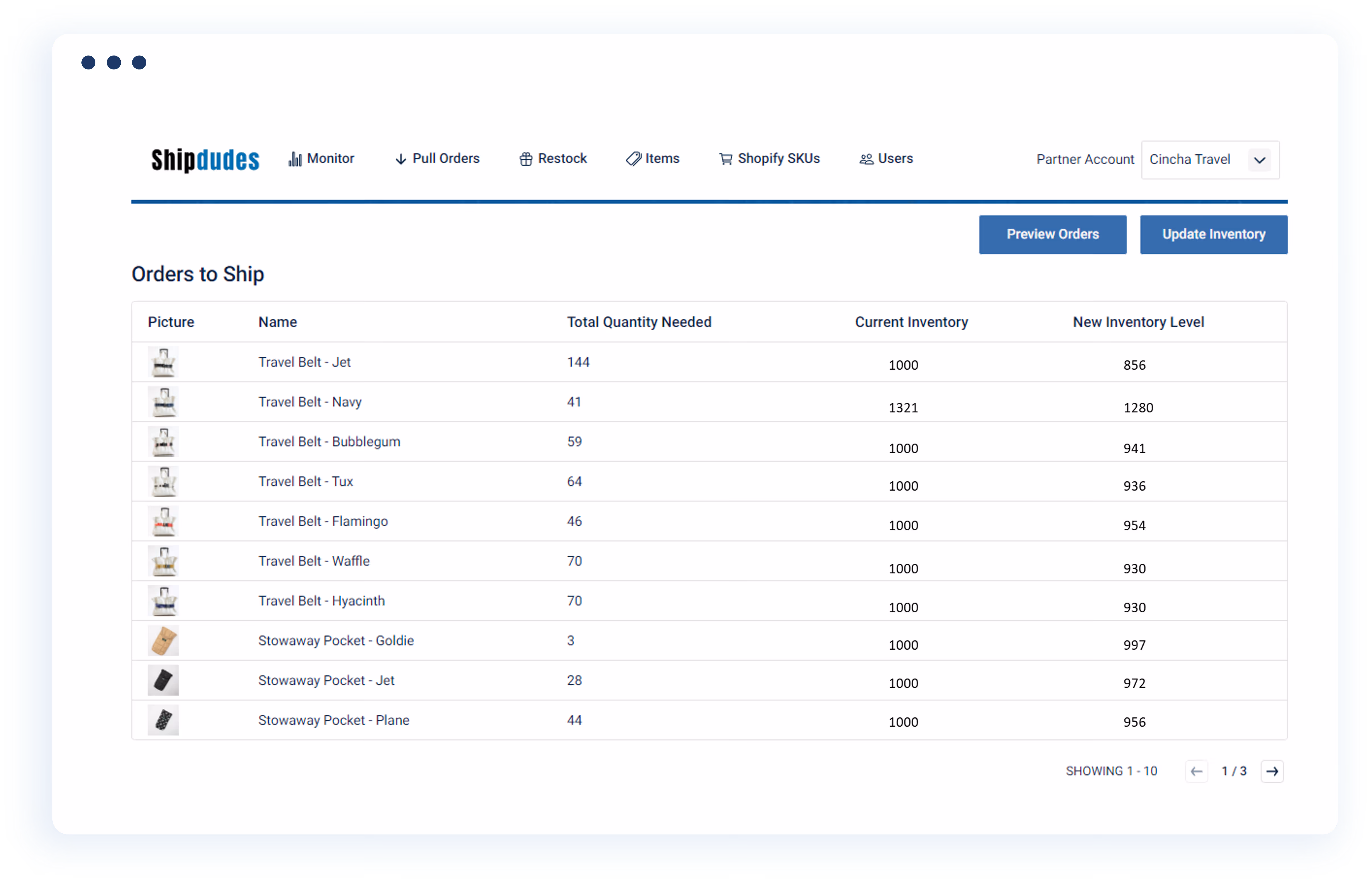1372x882 pixels.
Task: Select the Monitor bar-chart icon
Action: [x=295, y=159]
